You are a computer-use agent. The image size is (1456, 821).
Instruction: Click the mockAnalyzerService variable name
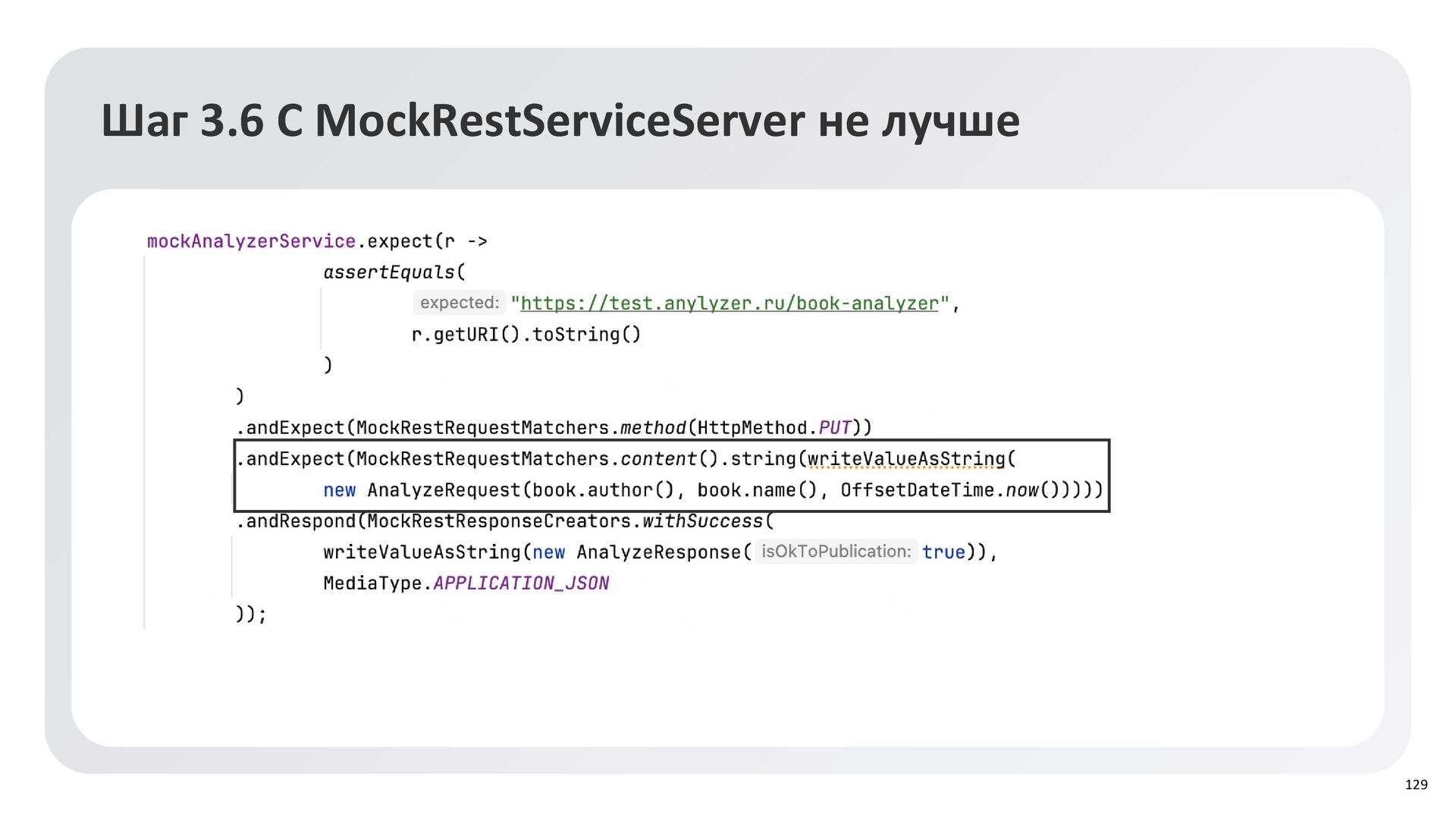(251, 241)
